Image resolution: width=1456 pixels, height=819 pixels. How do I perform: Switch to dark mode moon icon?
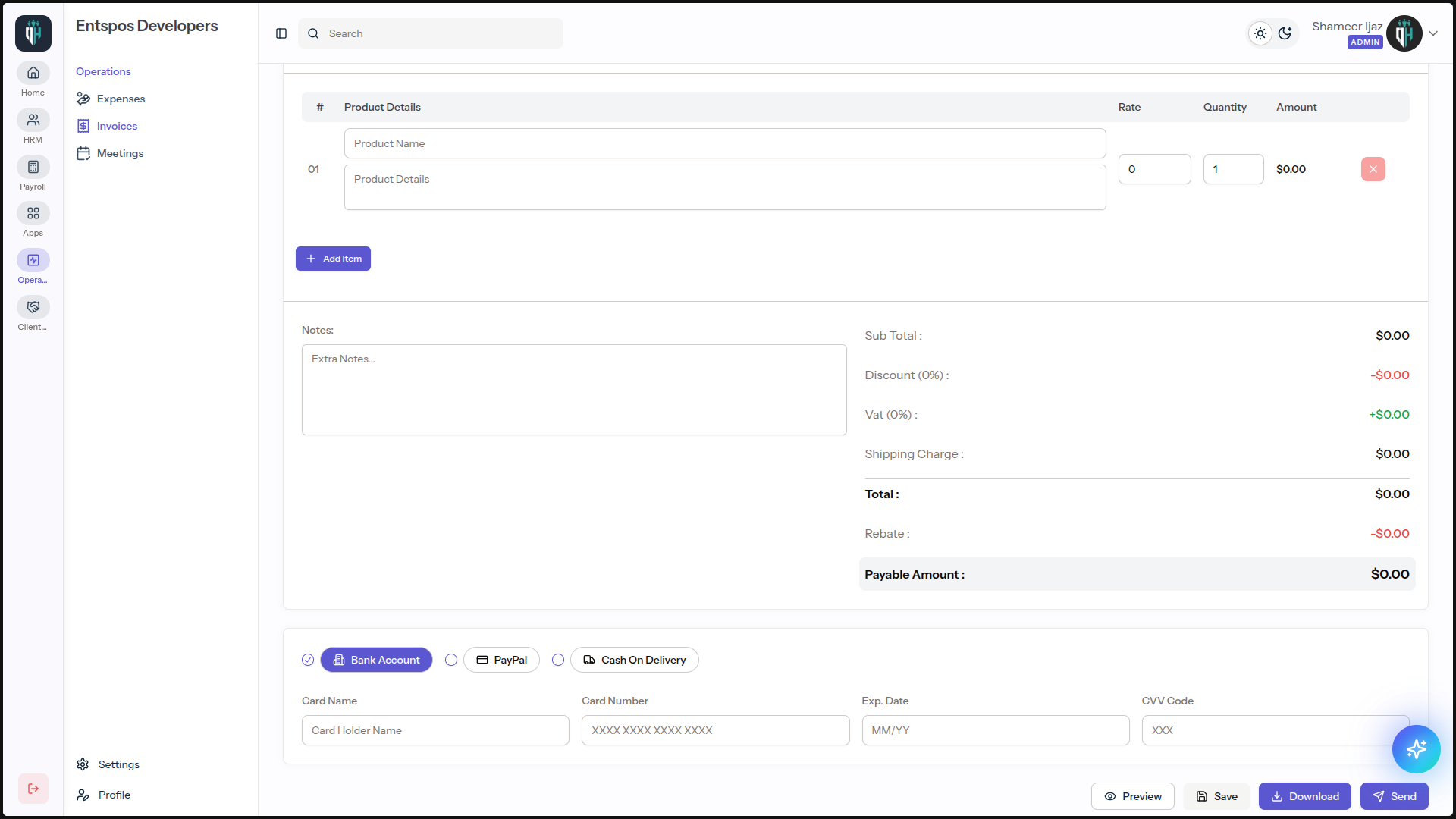1285,33
